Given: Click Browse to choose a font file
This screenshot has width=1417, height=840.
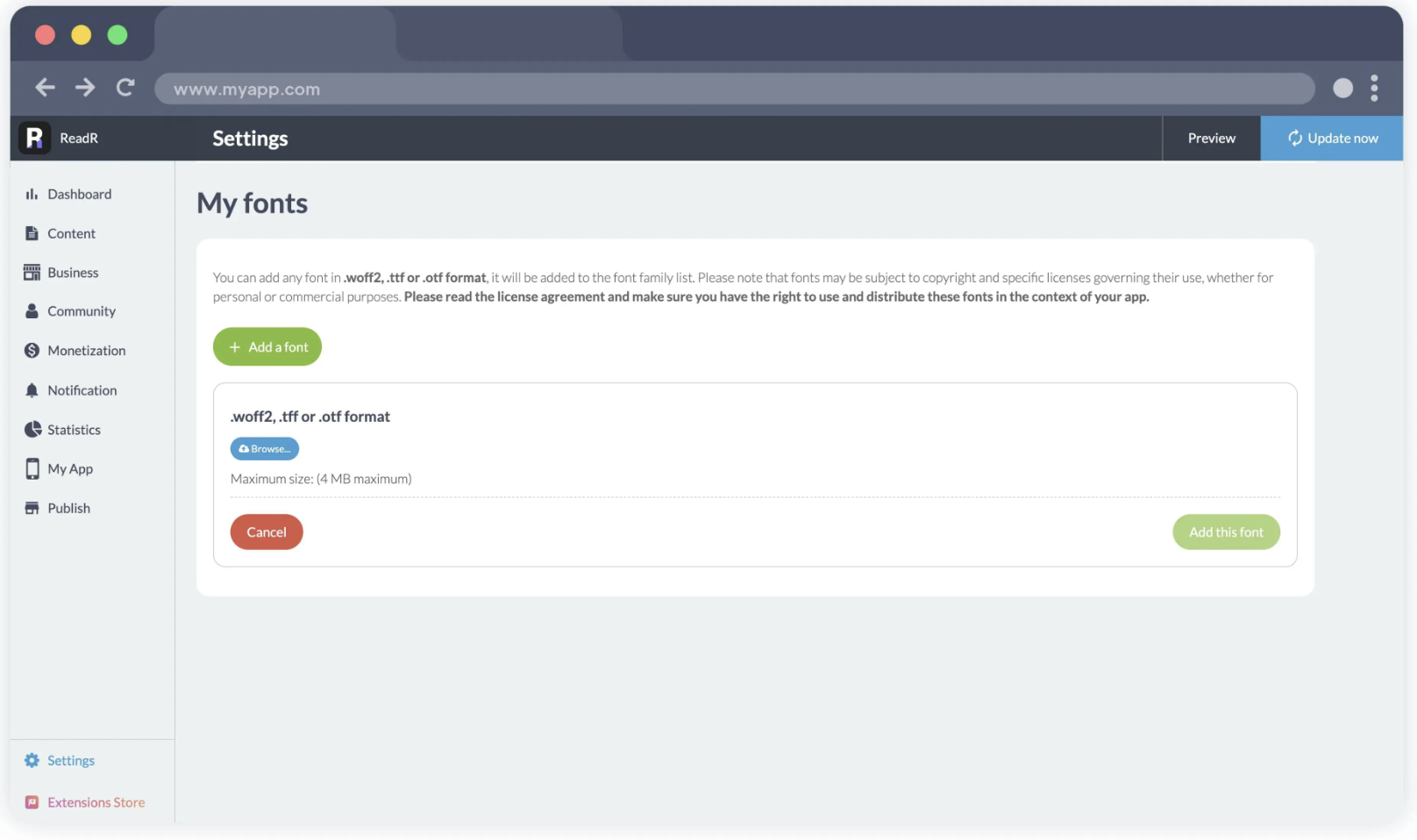Looking at the screenshot, I should (x=265, y=449).
